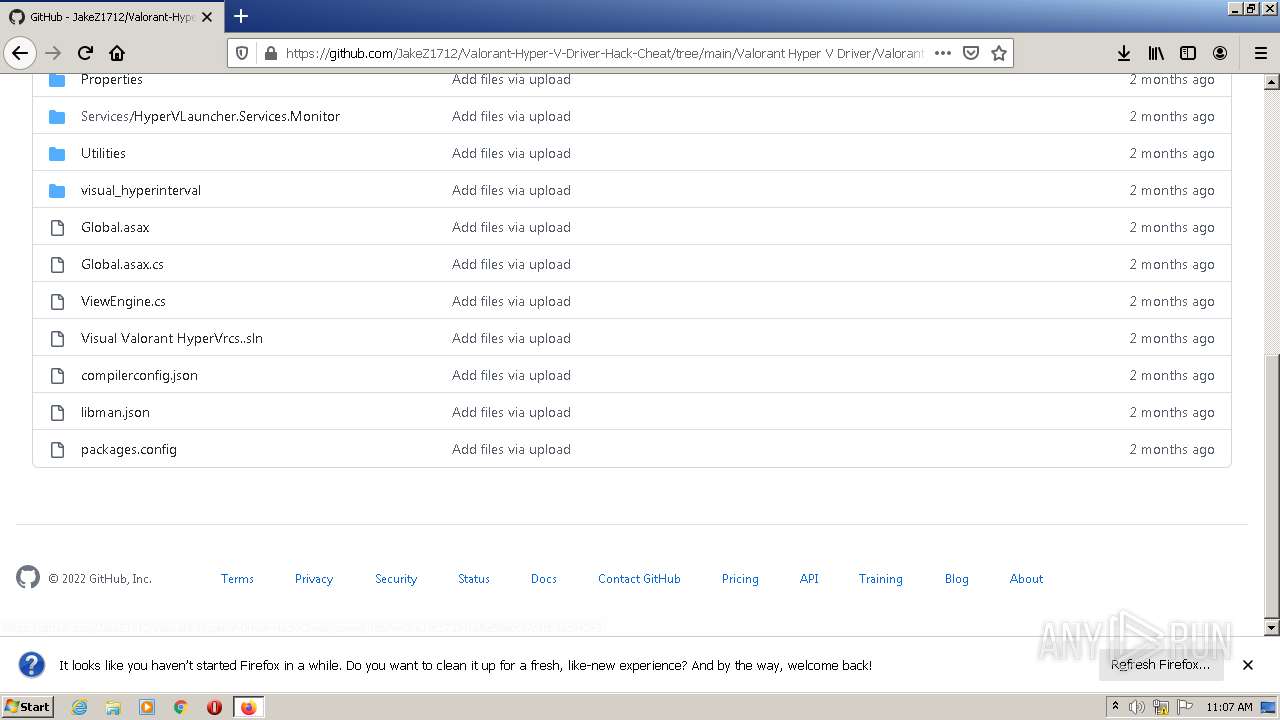Open Services/HyperVLauncher.Services.Monitor folder
Image resolution: width=1280 pixels, height=720 pixels.
(x=210, y=116)
